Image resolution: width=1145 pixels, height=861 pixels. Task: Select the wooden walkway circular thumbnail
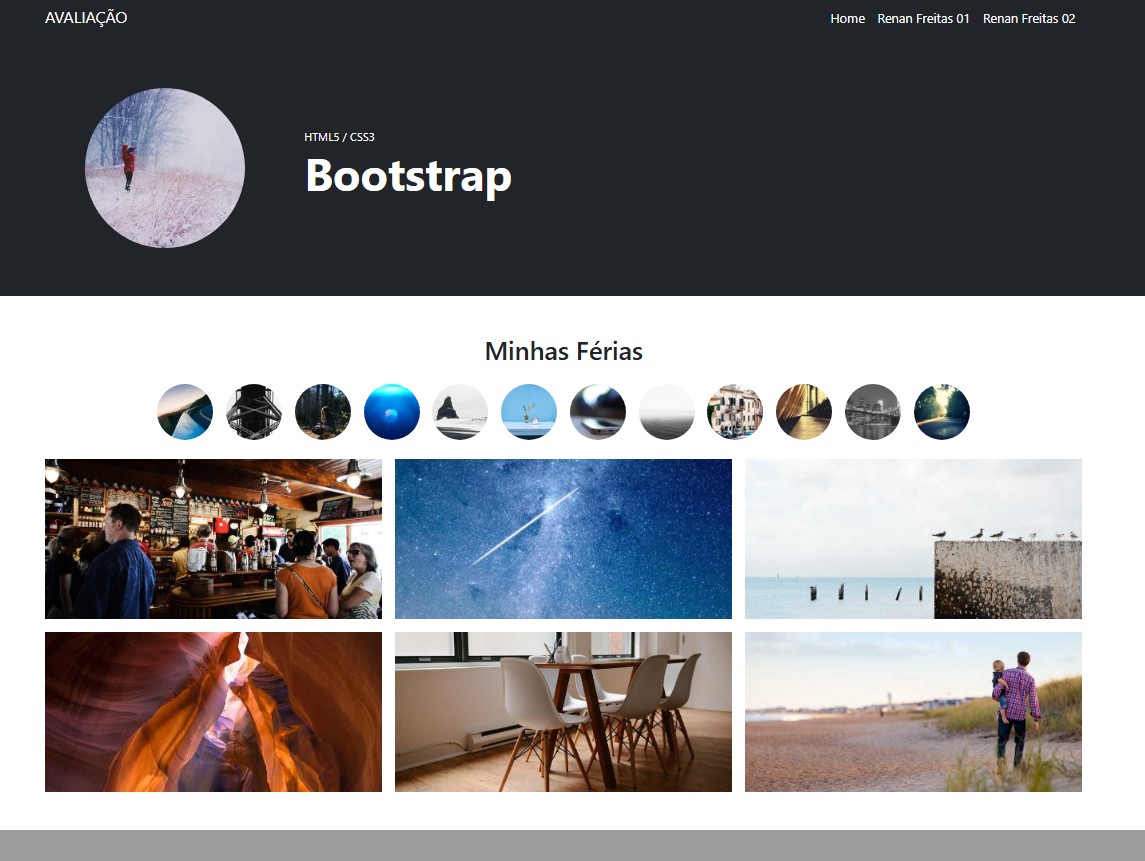[804, 411]
